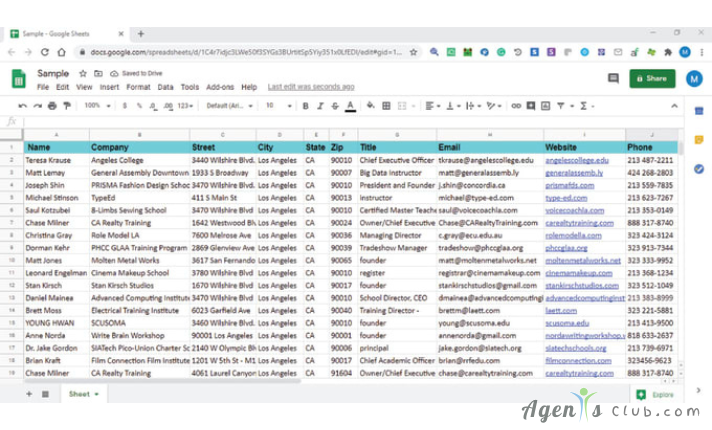Image resolution: width=712 pixels, height=430 pixels.
Task: Click Last edit was seconds ago link
Action: point(311,87)
